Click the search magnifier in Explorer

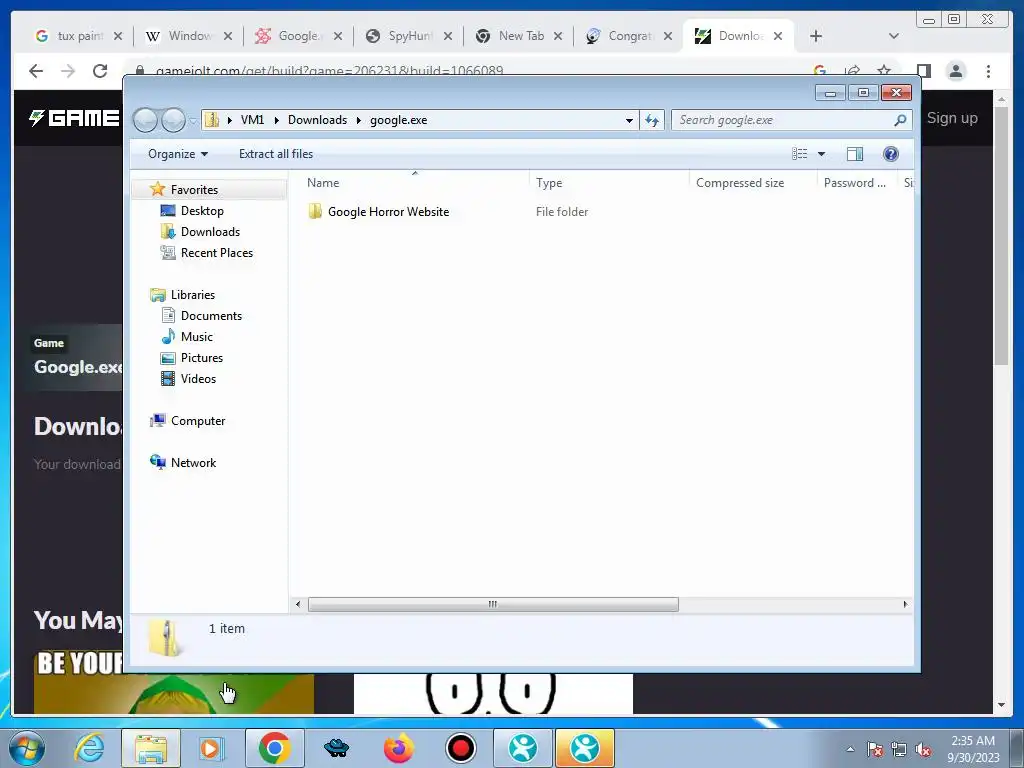click(900, 120)
